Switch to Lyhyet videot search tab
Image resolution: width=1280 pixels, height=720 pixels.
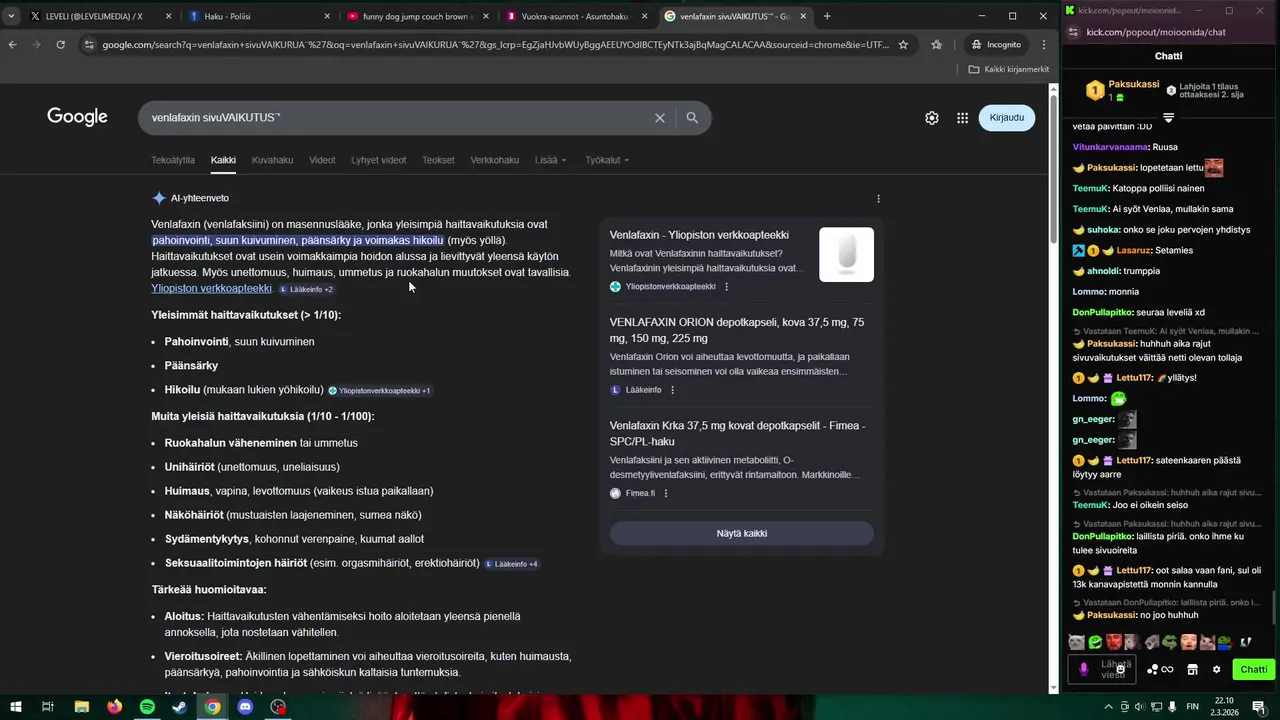pos(378,160)
